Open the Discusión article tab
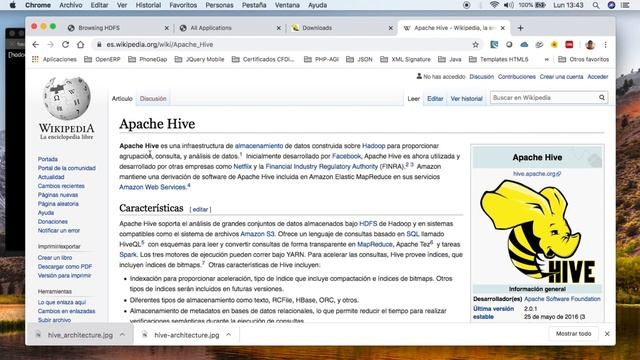 point(153,98)
